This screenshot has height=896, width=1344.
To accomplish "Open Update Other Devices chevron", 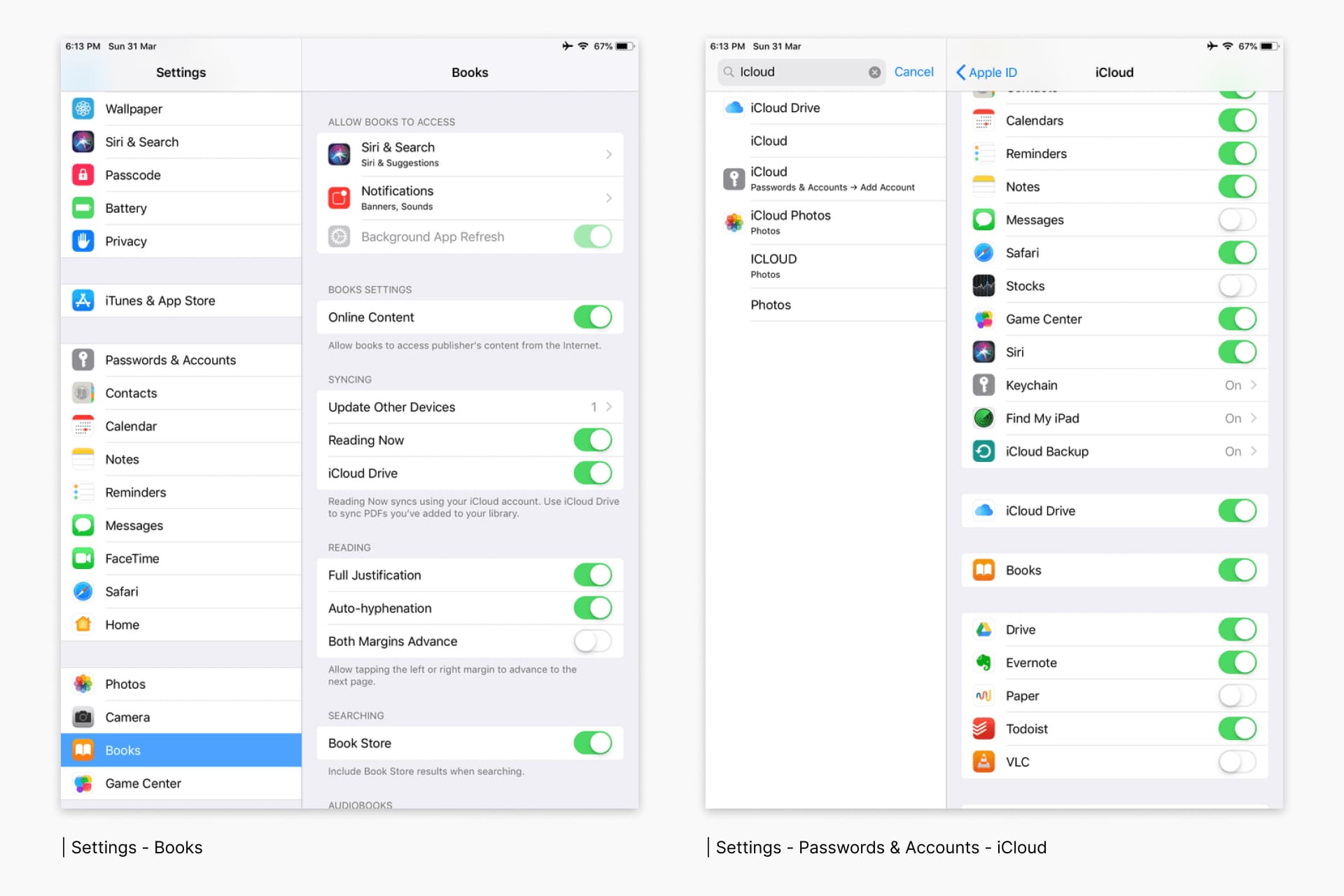I will (x=608, y=407).
